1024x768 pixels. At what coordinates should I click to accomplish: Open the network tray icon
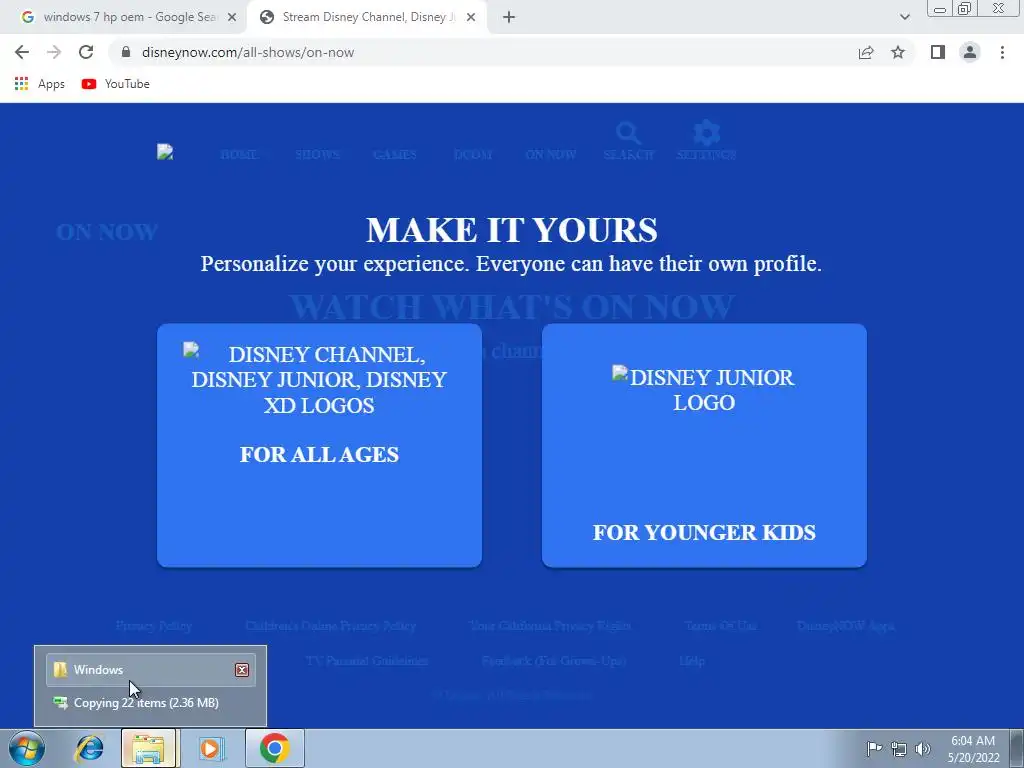pyautogui.click(x=899, y=748)
